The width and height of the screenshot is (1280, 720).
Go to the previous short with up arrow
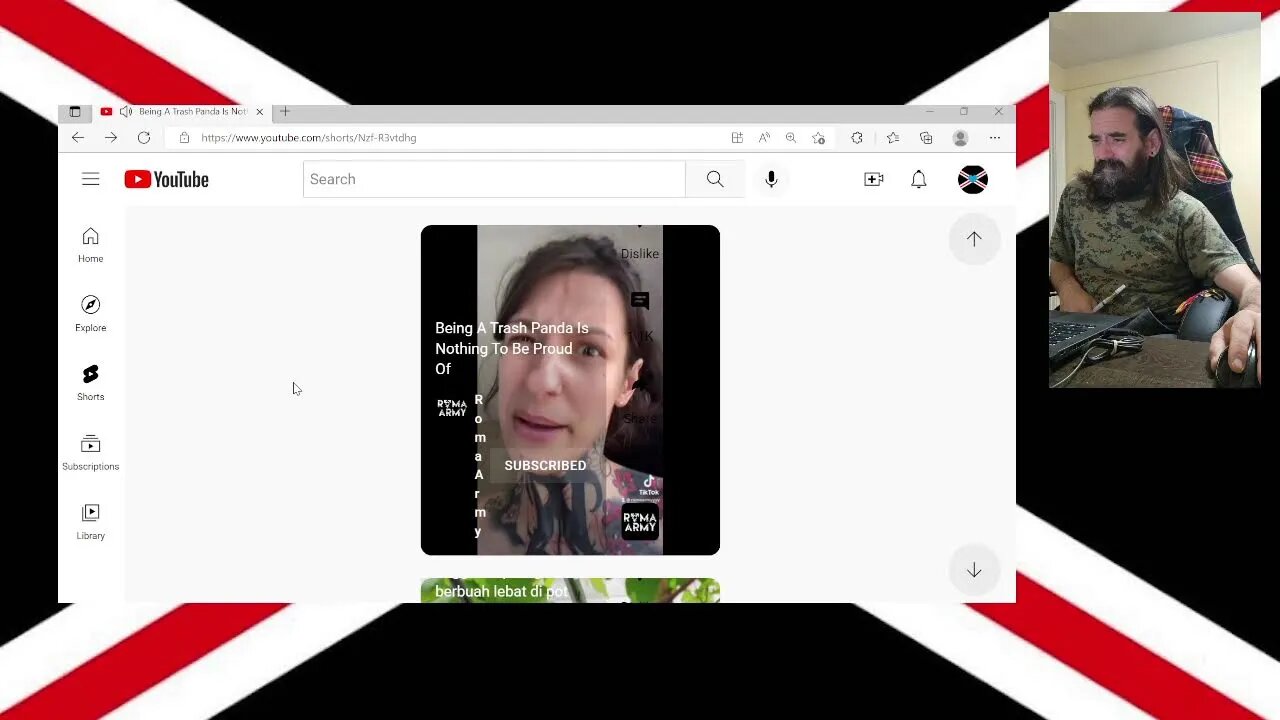[974, 239]
